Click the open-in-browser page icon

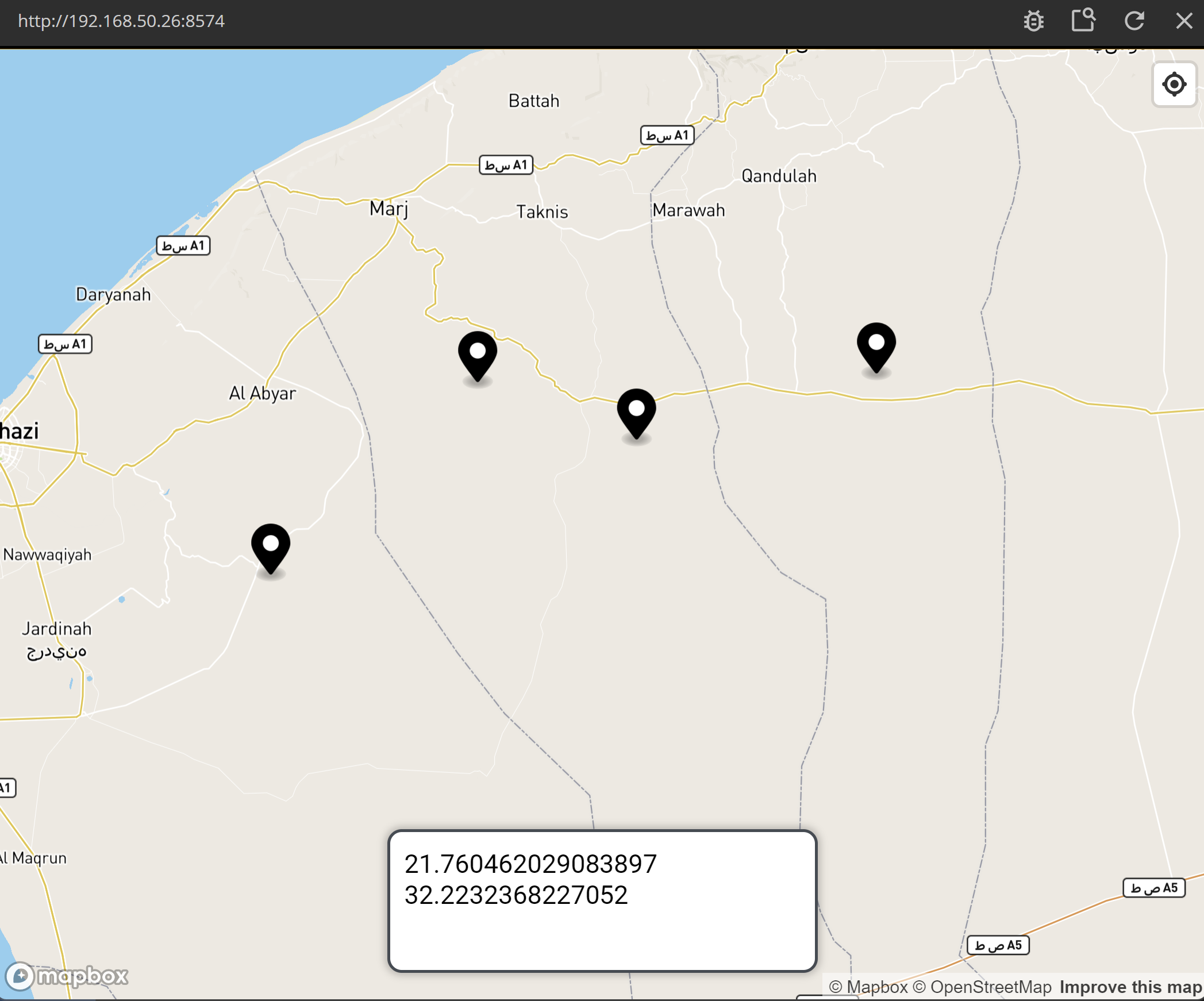coord(1083,21)
